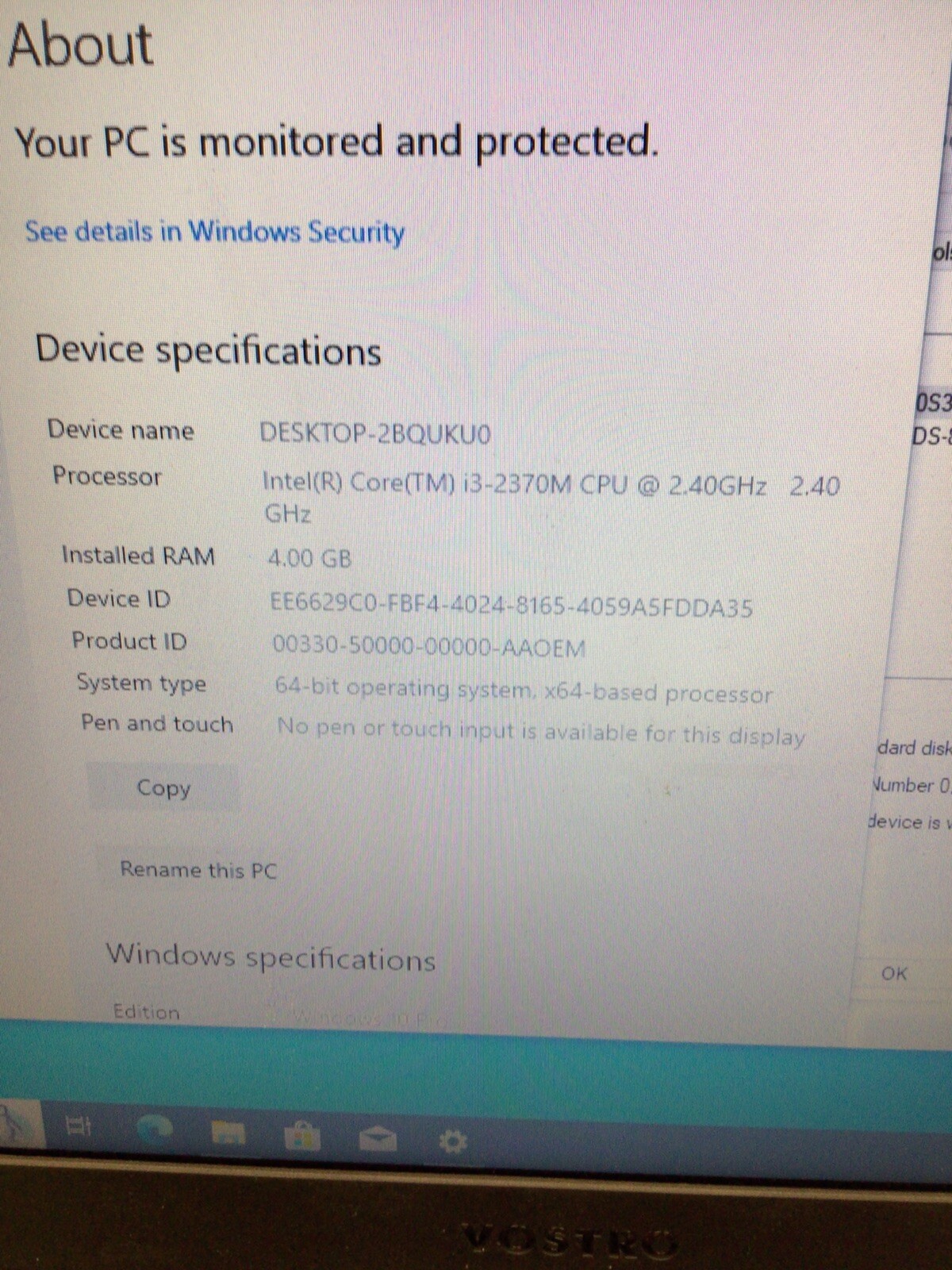This screenshot has width=952, height=1270.
Task: Click the Edition label
Action: tap(146, 1011)
